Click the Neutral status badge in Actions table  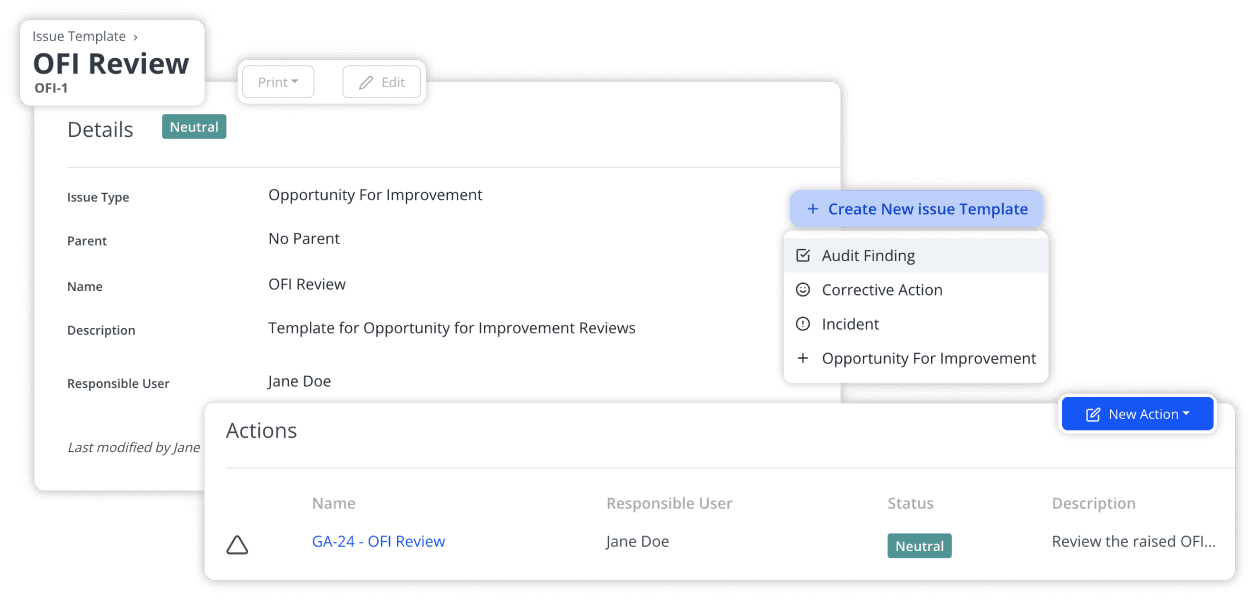click(919, 546)
